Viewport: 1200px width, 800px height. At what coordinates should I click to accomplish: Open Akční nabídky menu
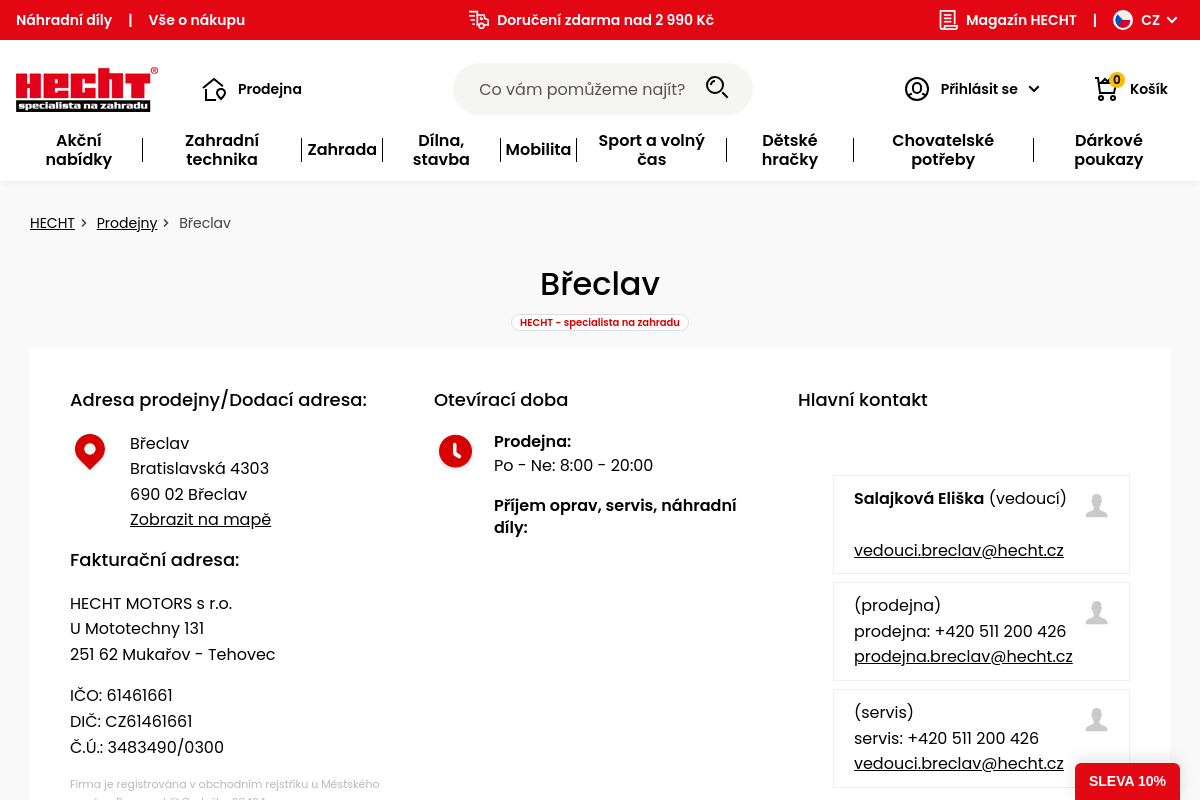tap(79, 150)
